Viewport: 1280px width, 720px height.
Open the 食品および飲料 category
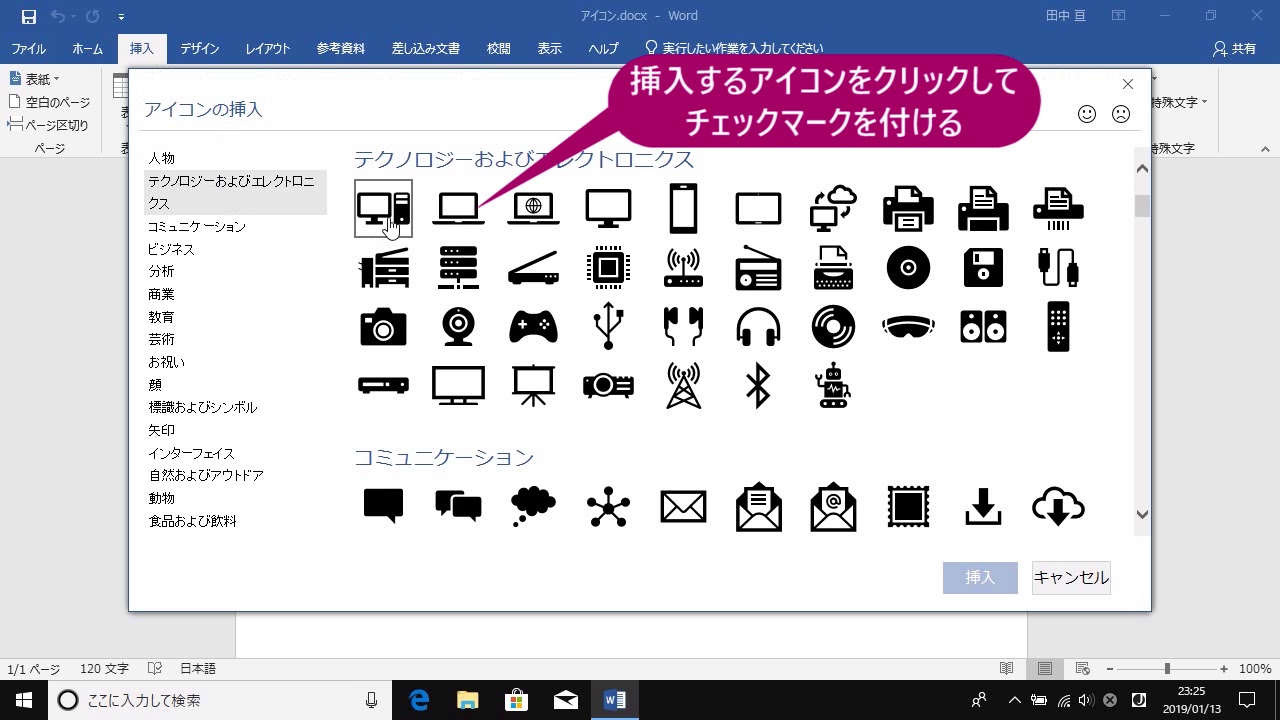click(192, 521)
